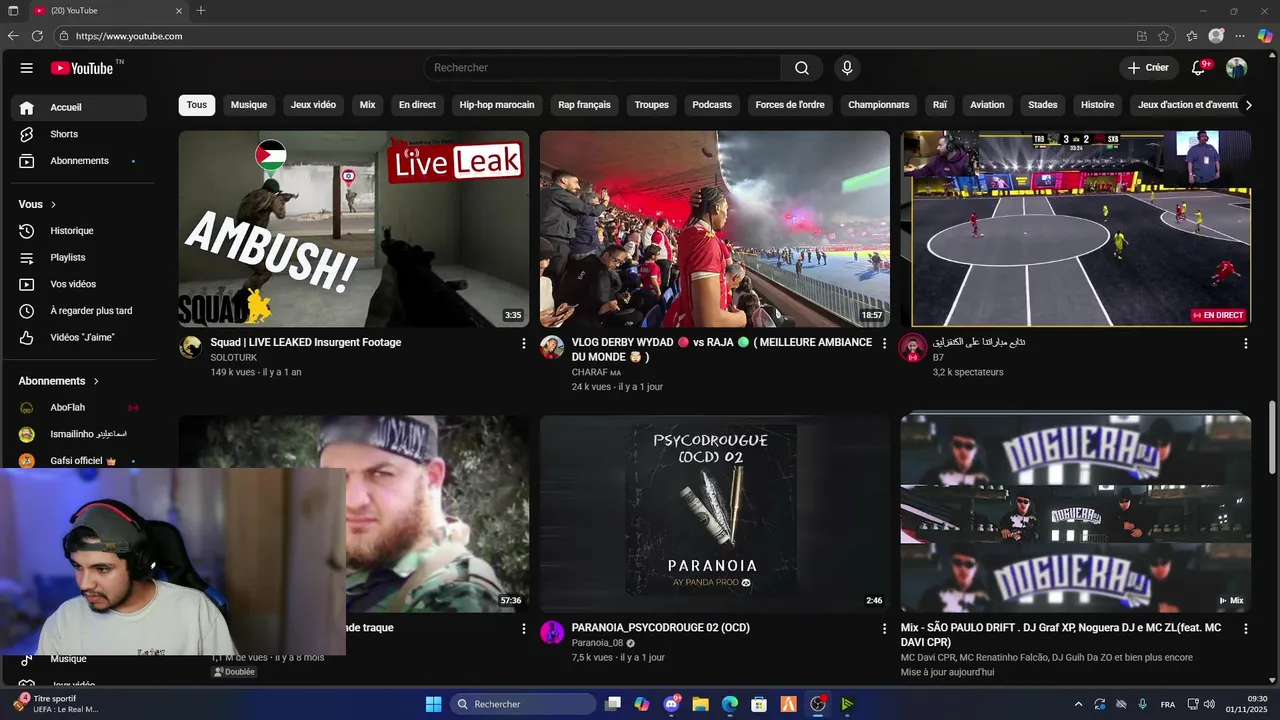Click the CHARAF channel avatar
This screenshot has width=1280, height=720.
point(552,347)
